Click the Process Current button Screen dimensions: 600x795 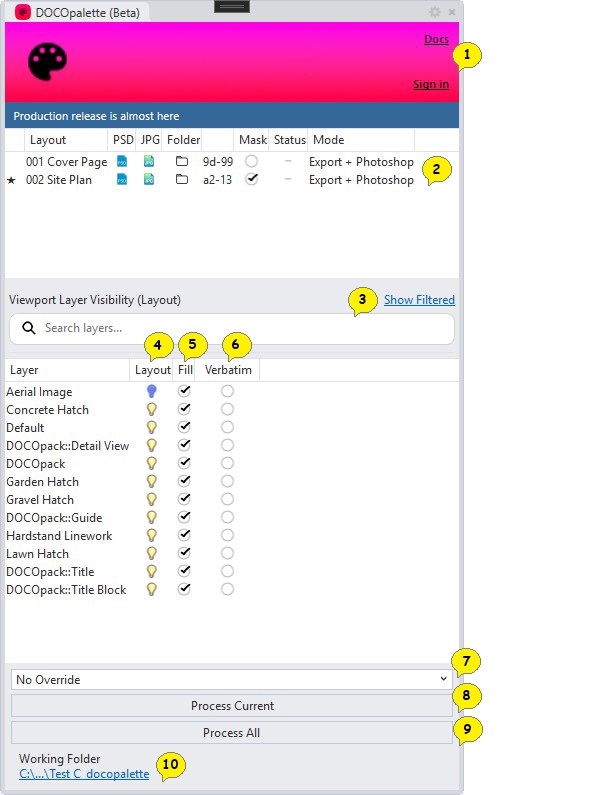tap(232, 706)
